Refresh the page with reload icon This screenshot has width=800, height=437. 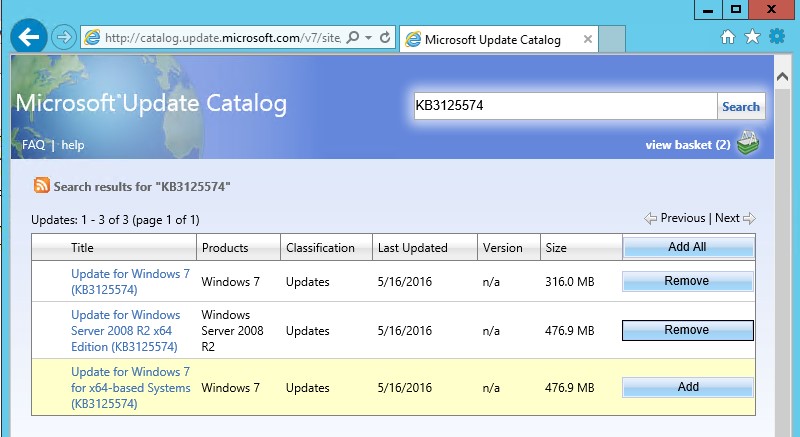[385, 37]
